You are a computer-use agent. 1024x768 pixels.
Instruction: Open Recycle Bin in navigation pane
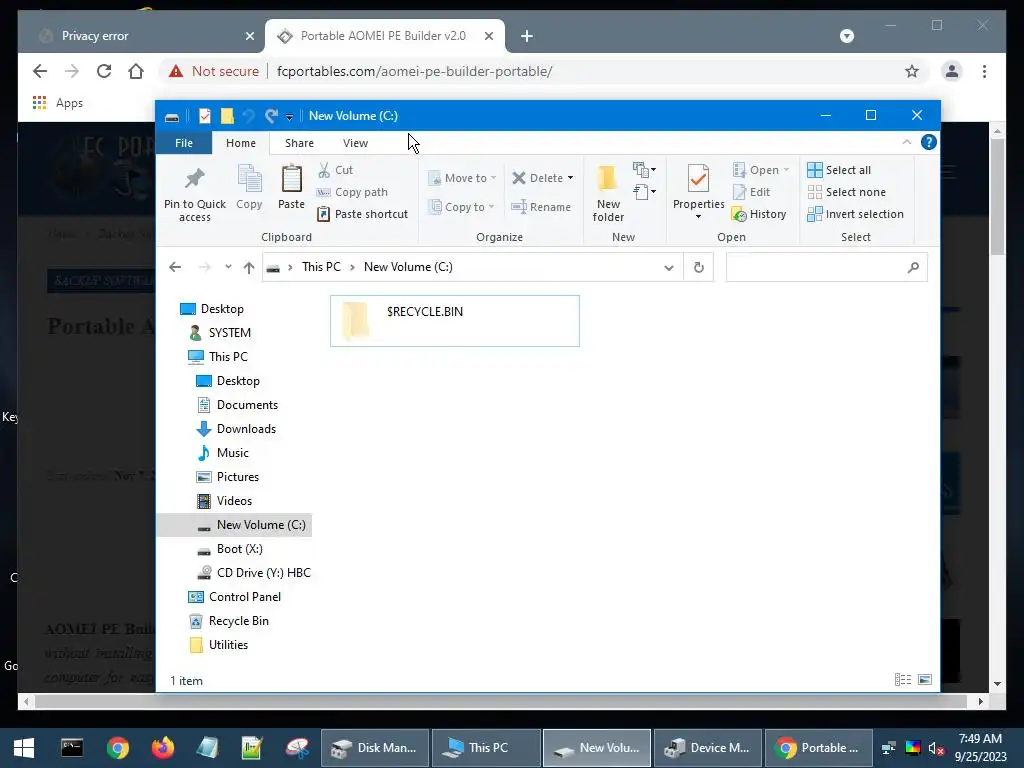click(x=229, y=621)
